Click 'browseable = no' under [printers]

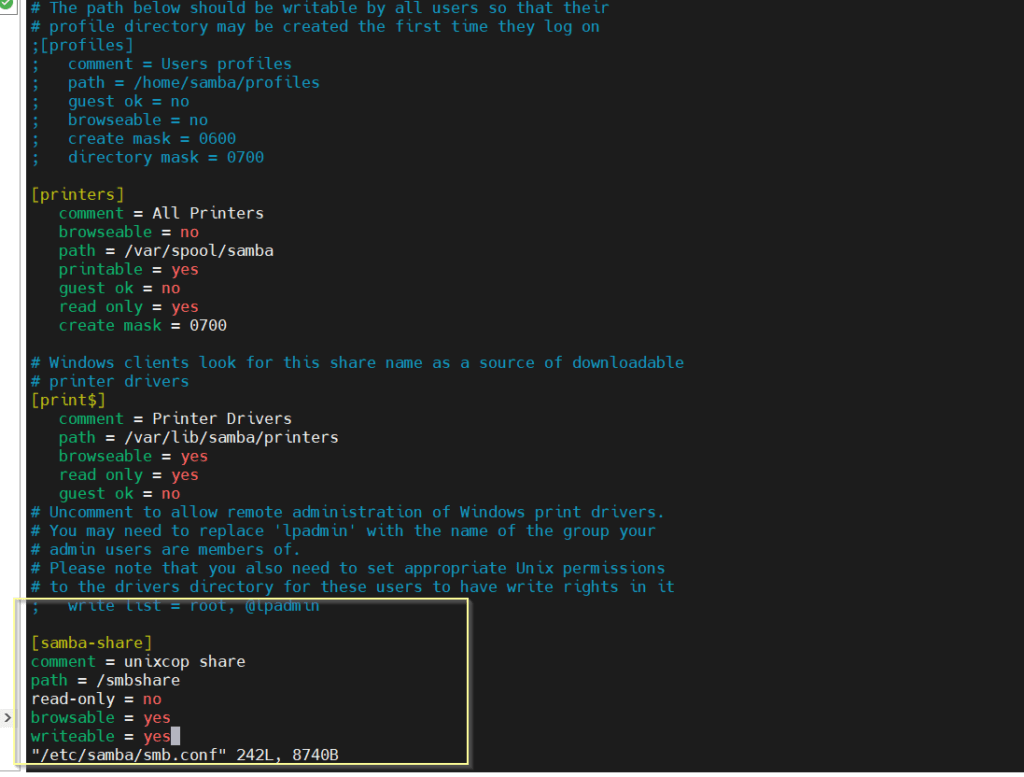click(x=129, y=232)
